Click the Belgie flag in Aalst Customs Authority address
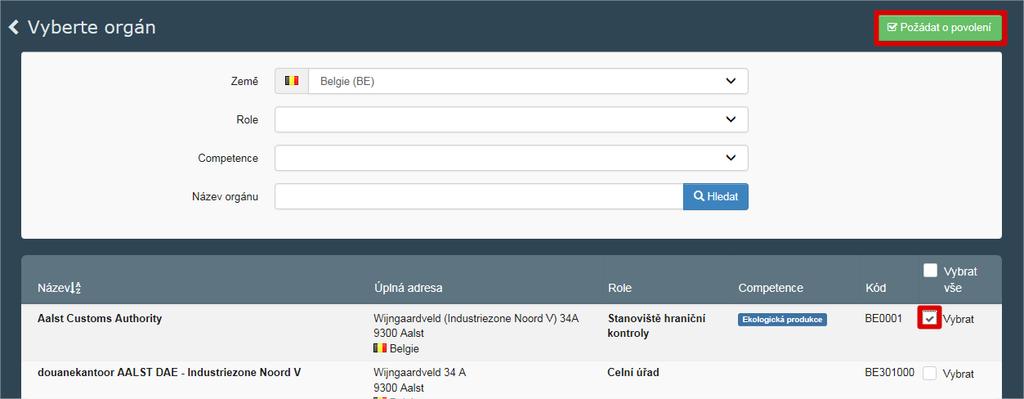Viewport: 1024px width, 399px height. pyautogui.click(x=379, y=348)
